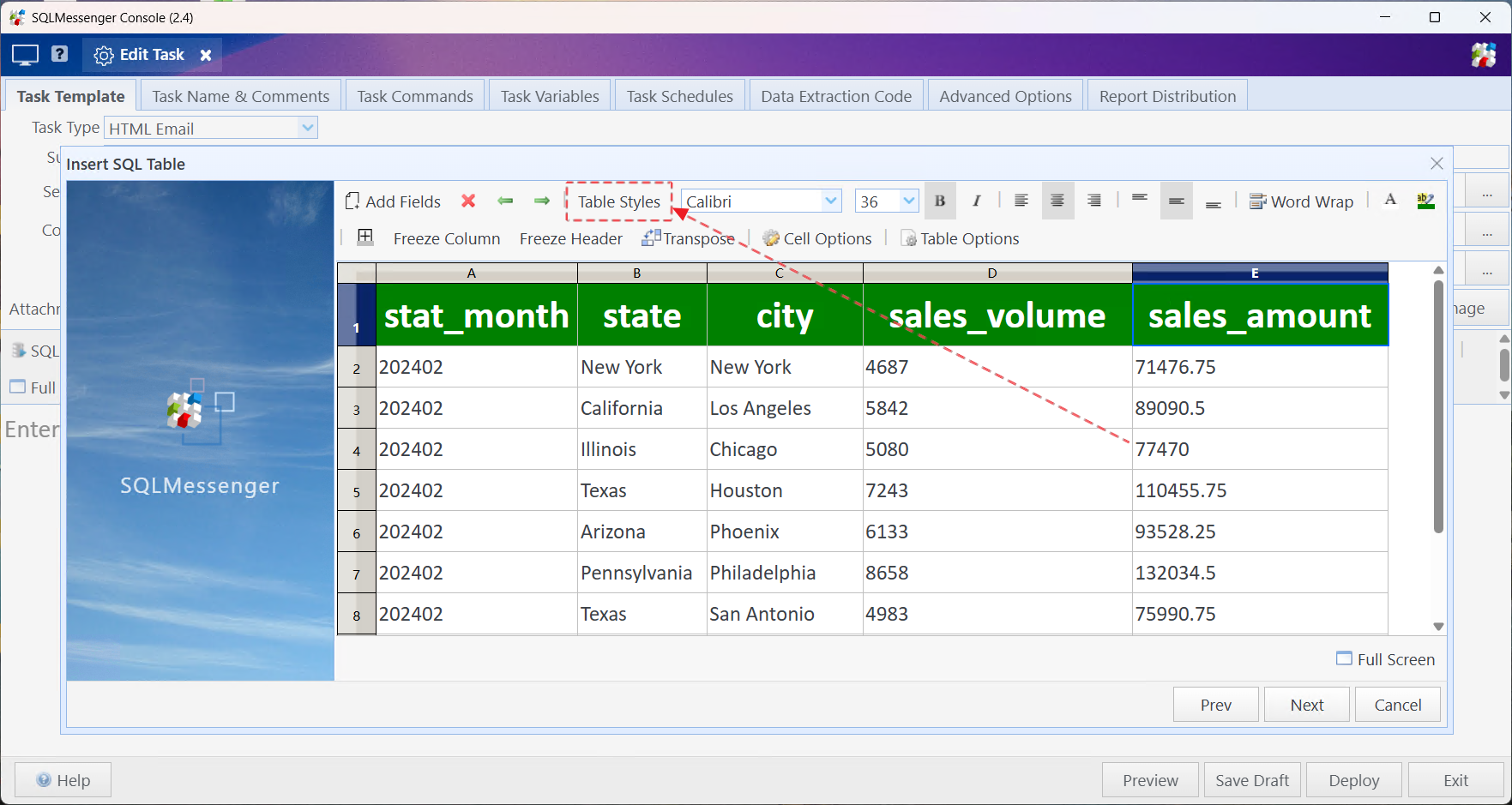Switch to Task Commands tab
1512x805 pixels.
415,96
